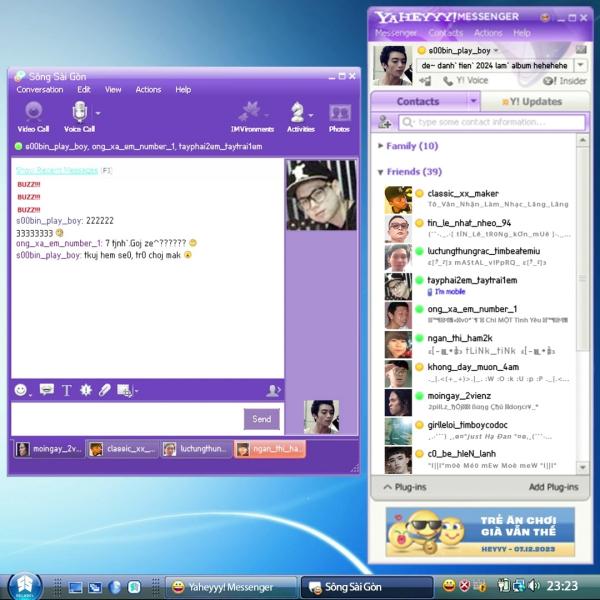Open Voice Call options arrow

click(98, 113)
